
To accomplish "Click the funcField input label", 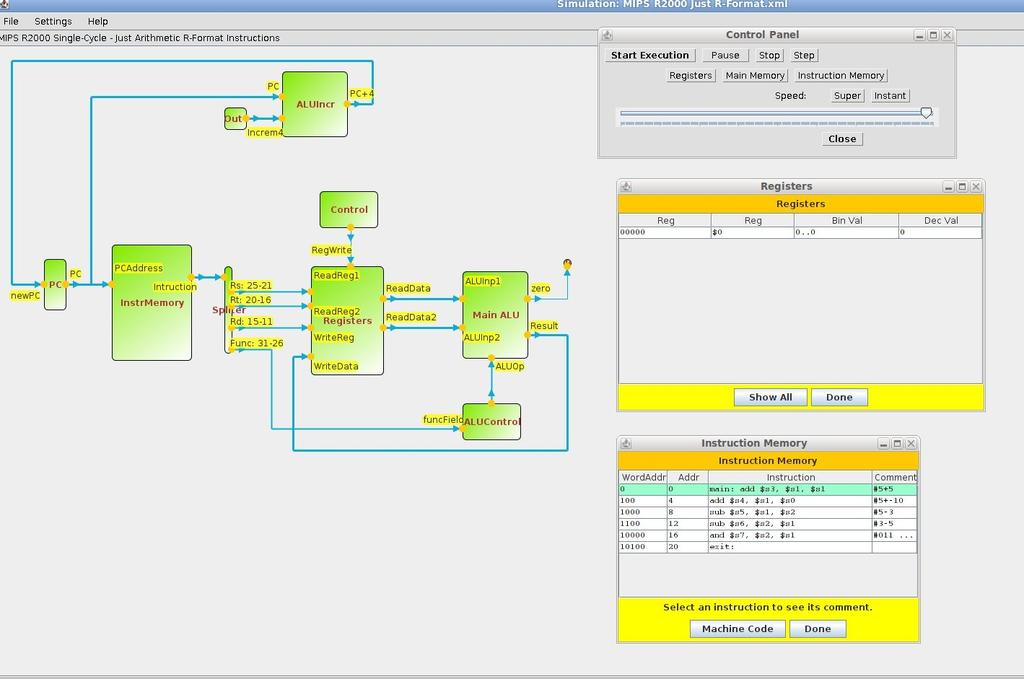I will [x=443, y=419].
